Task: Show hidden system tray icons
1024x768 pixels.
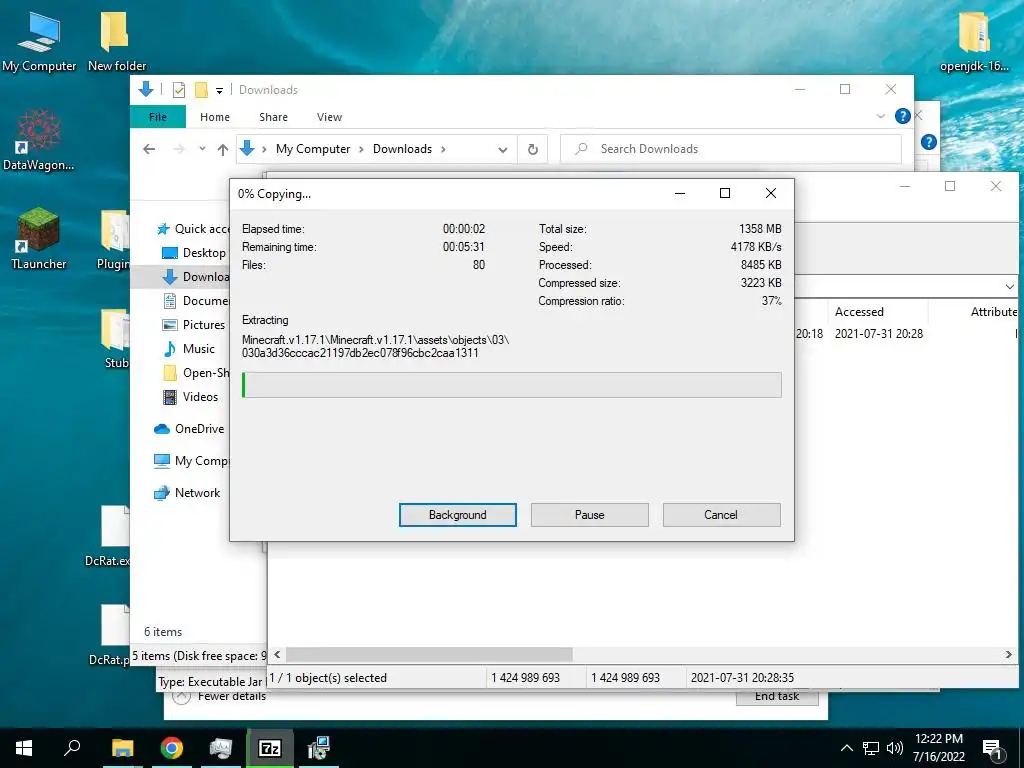Action: (x=846, y=748)
